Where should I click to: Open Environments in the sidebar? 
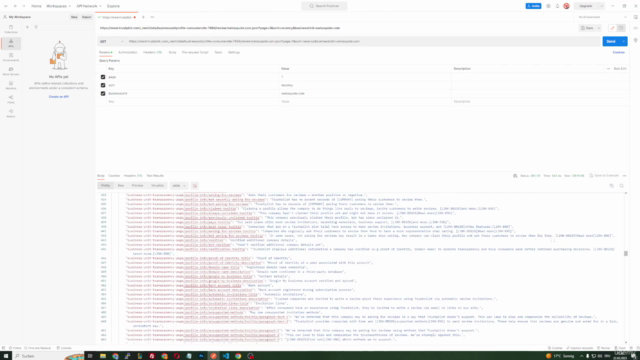pyautogui.click(x=11, y=57)
